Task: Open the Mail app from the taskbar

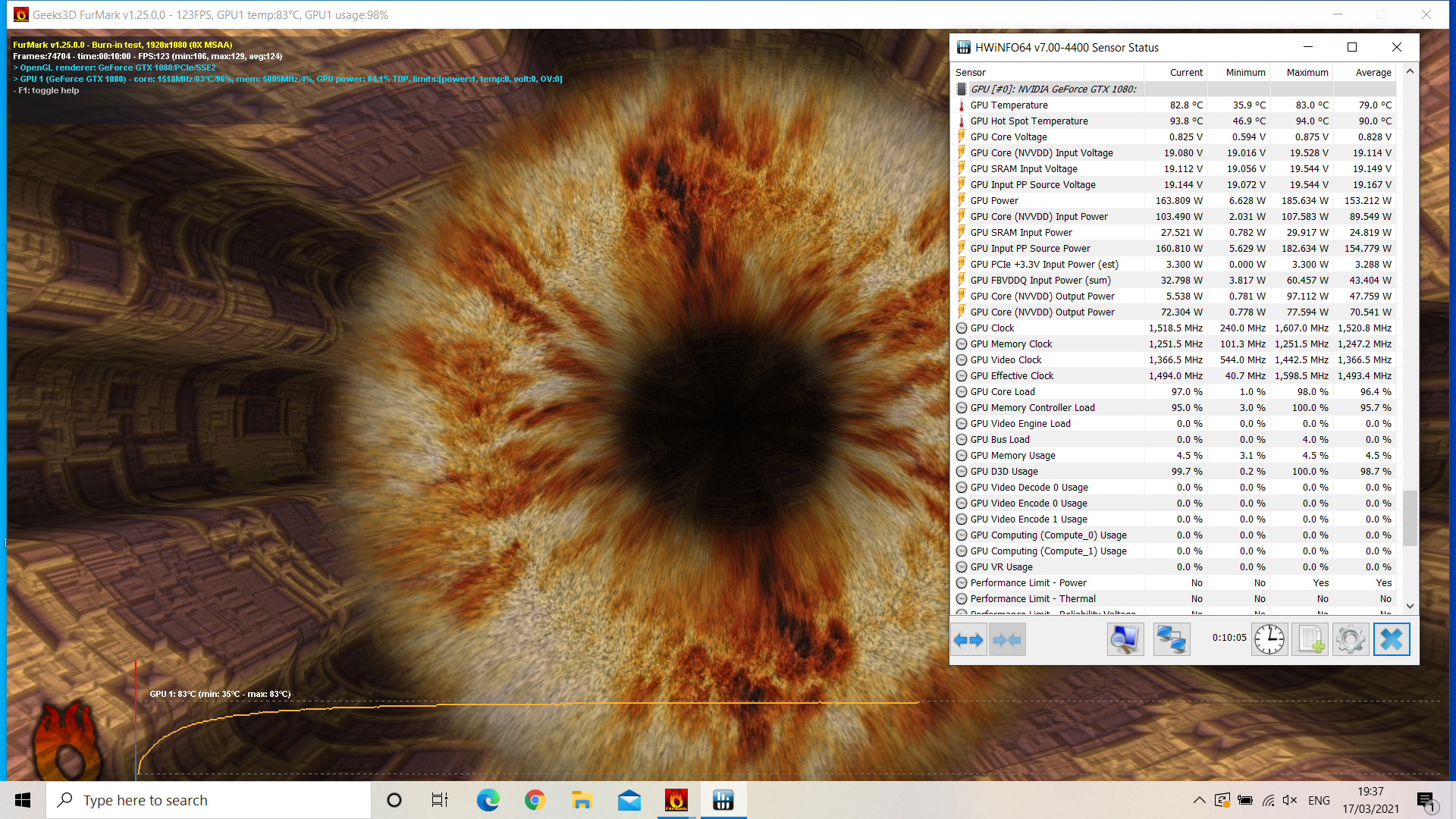Action: click(x=629, y=800)
